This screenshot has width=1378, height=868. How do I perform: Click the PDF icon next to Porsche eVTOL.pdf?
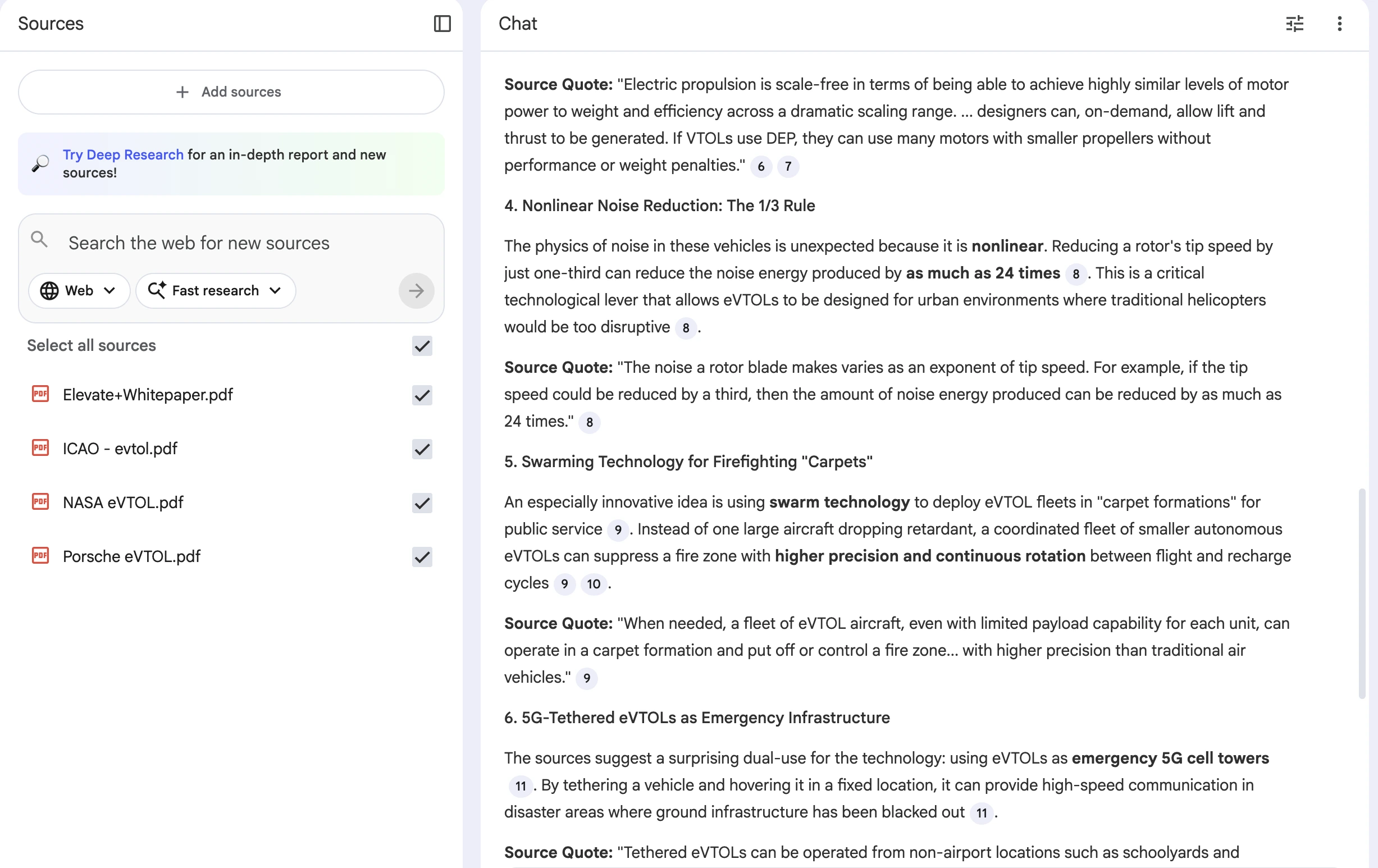(40, 556)
